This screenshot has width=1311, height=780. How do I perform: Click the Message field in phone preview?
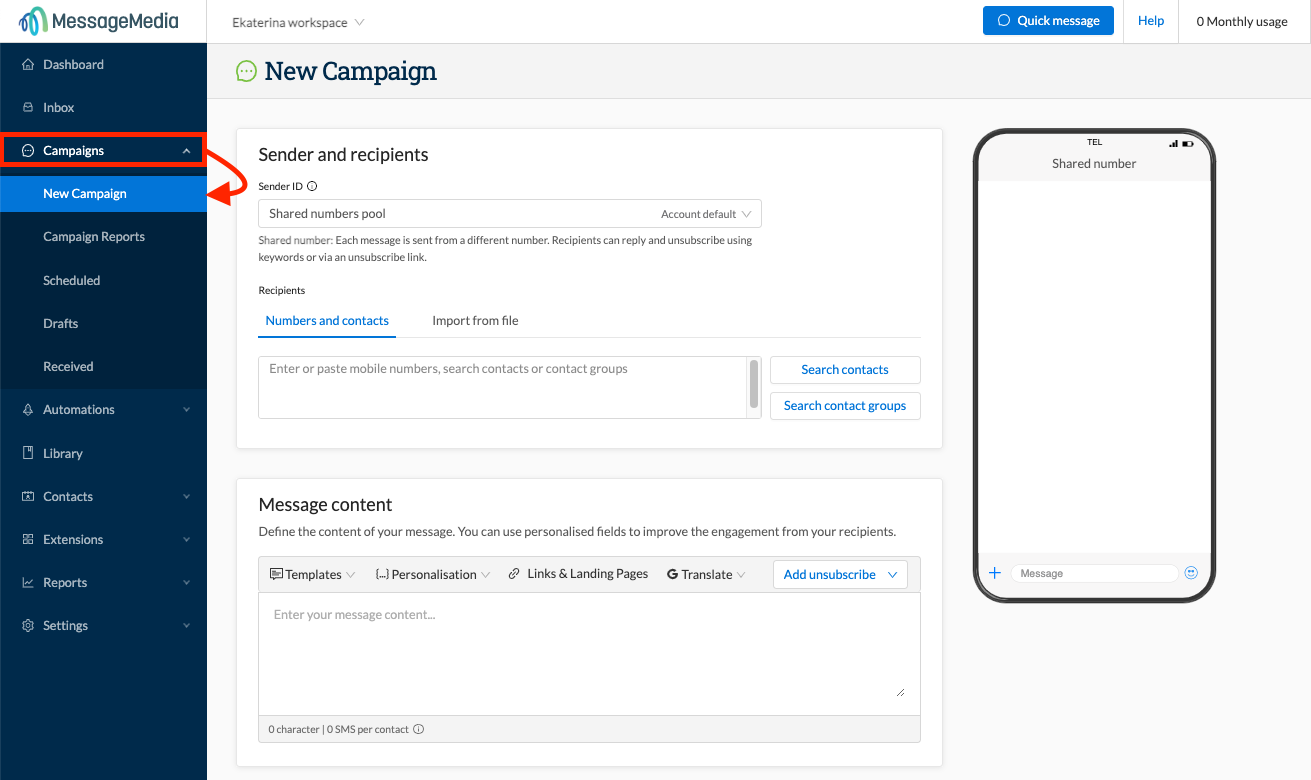pos(1095,574)
